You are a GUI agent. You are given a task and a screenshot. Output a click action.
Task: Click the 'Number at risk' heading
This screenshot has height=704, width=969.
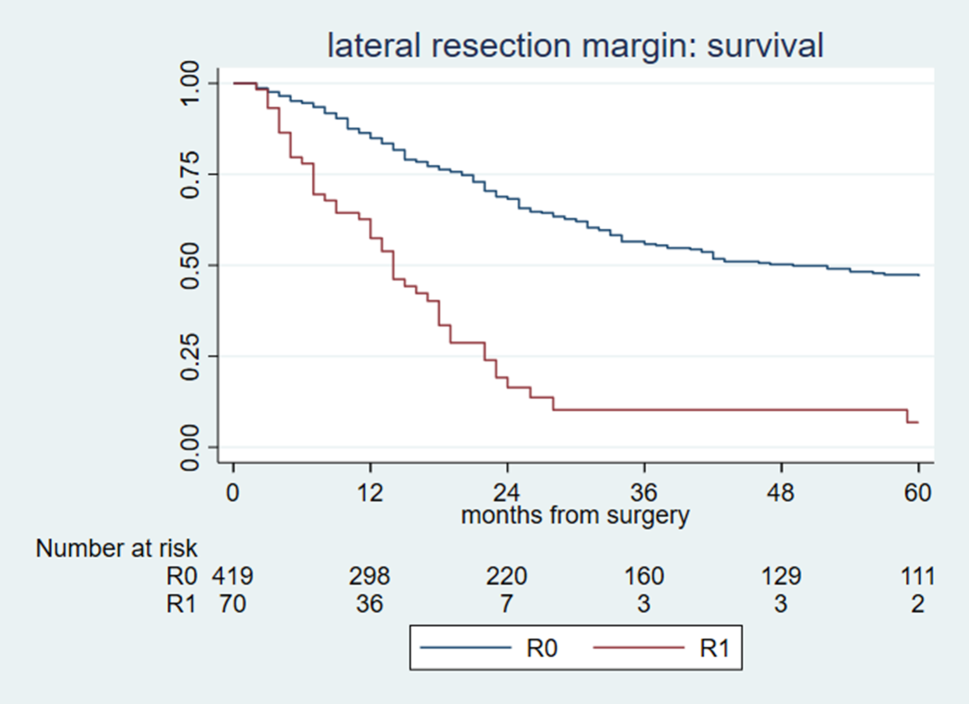point(117,548)
